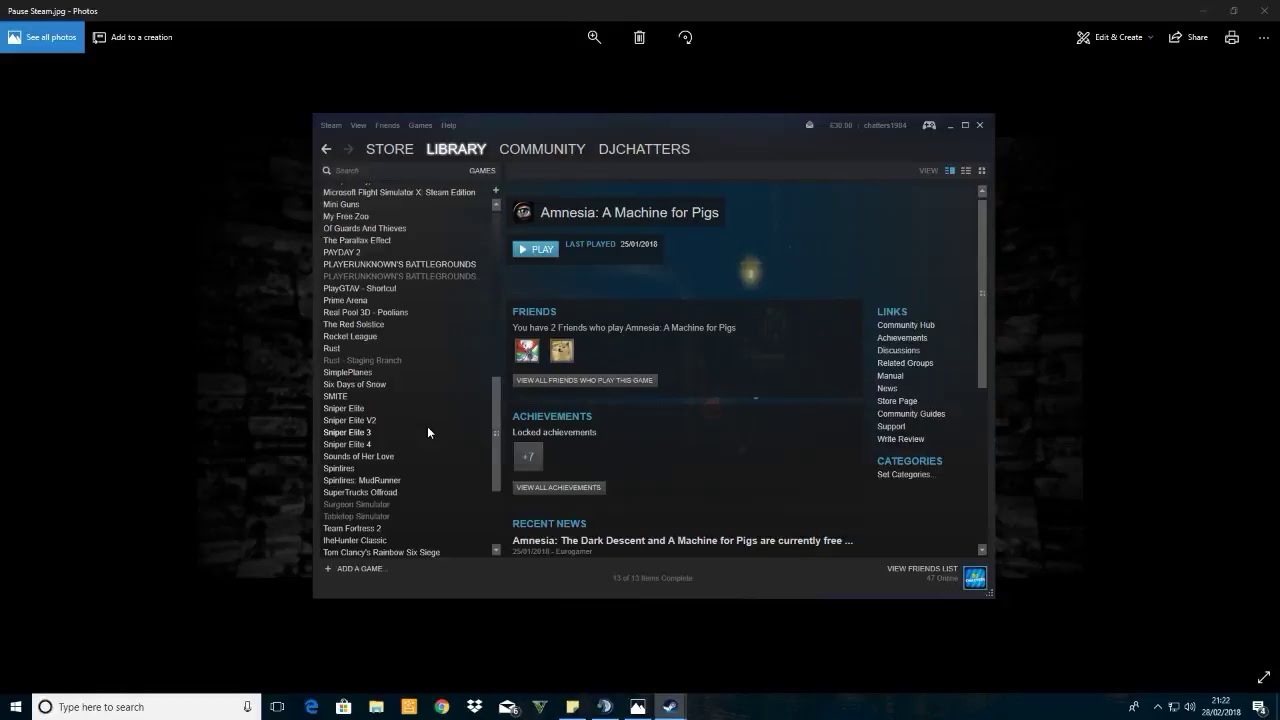
Task: Open the Edit & Create dropdown
Action: 1115,37
